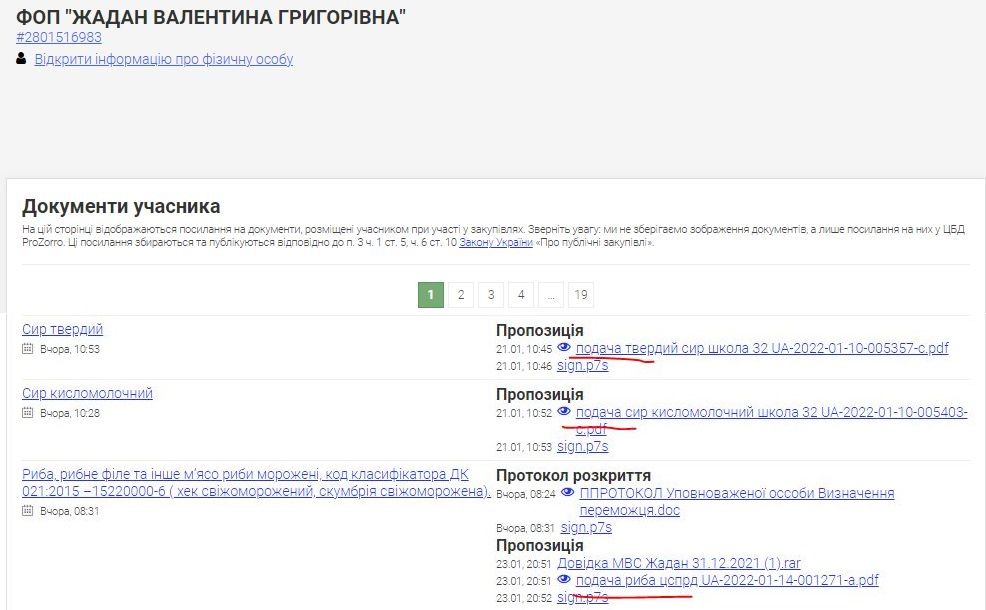The height and width of the screenshot is (610, 986).
Task: Open page 3 in pagination
Action: [x=490, y=294]
